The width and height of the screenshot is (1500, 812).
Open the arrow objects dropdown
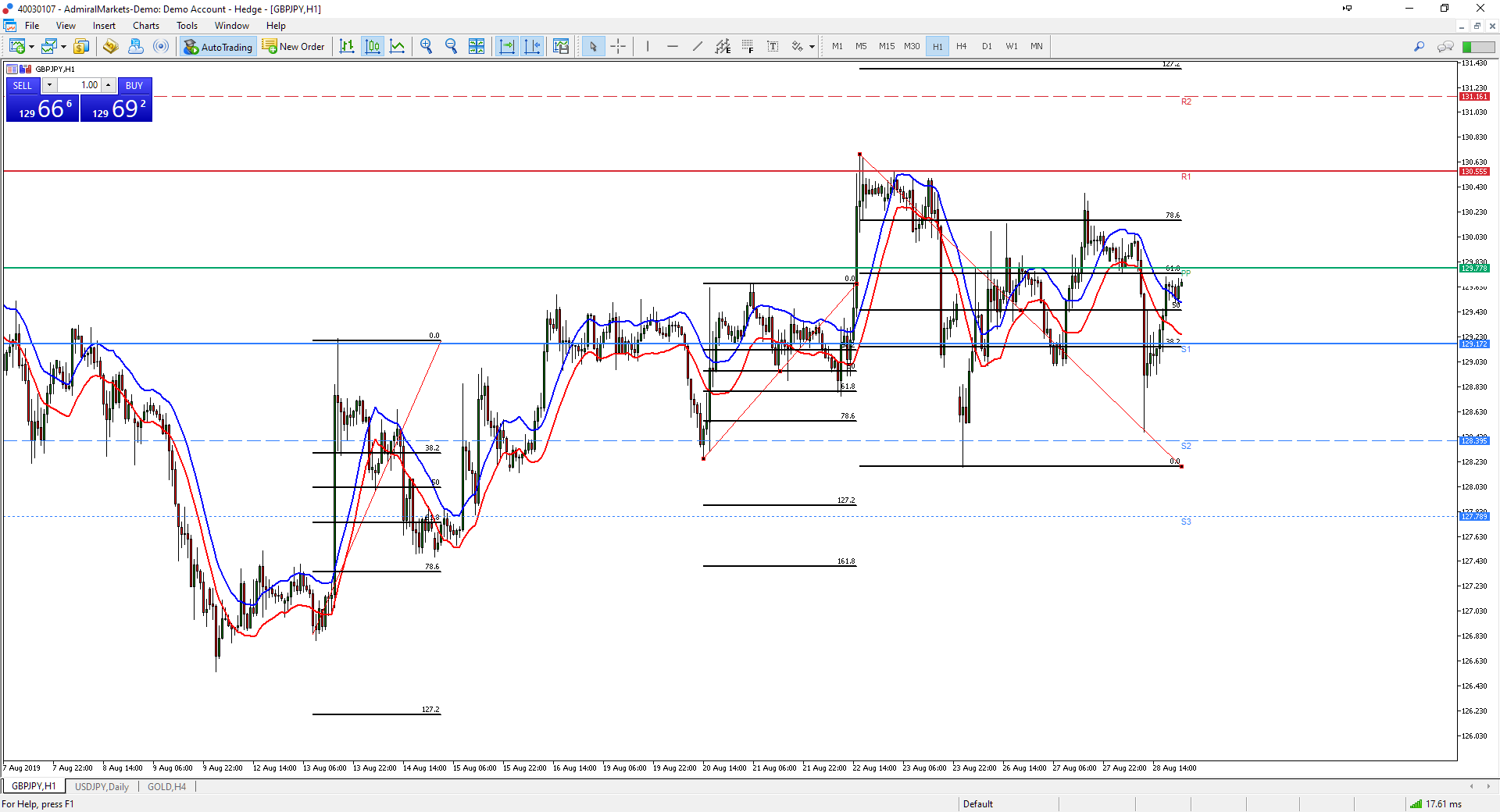(x=812, y=46)
